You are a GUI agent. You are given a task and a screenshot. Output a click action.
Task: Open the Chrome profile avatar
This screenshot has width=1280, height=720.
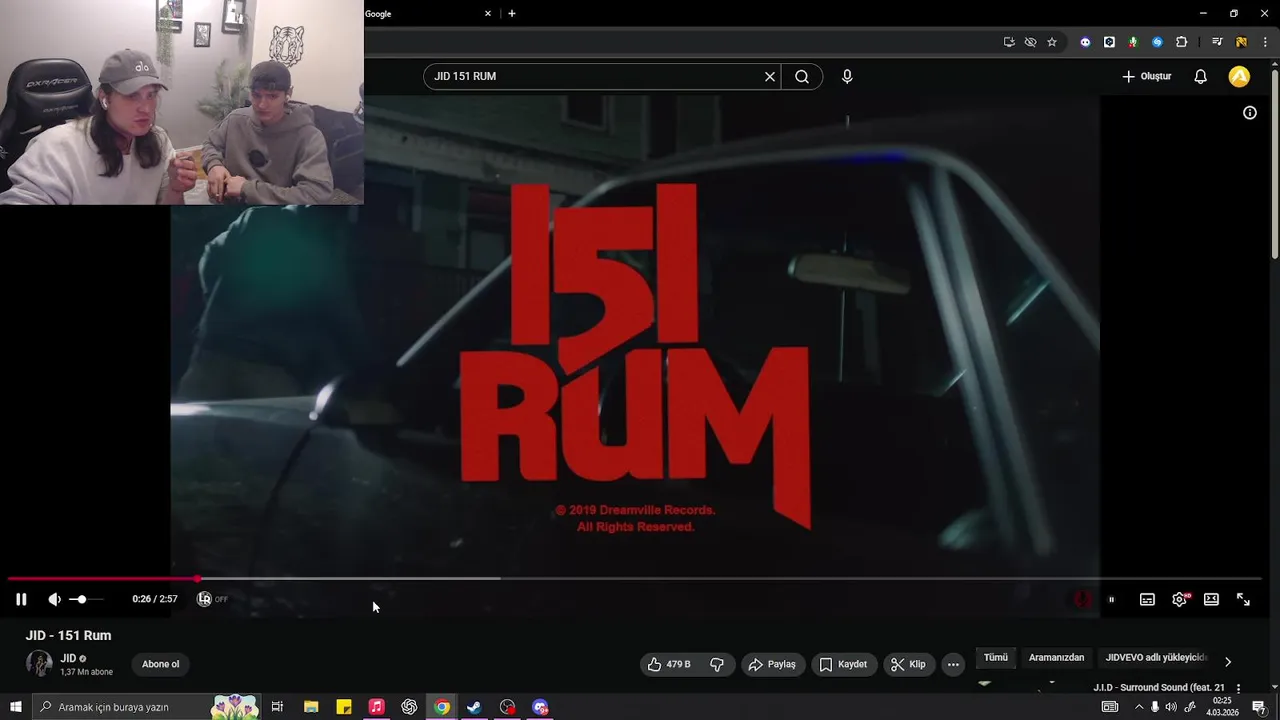pos(1241,42)
